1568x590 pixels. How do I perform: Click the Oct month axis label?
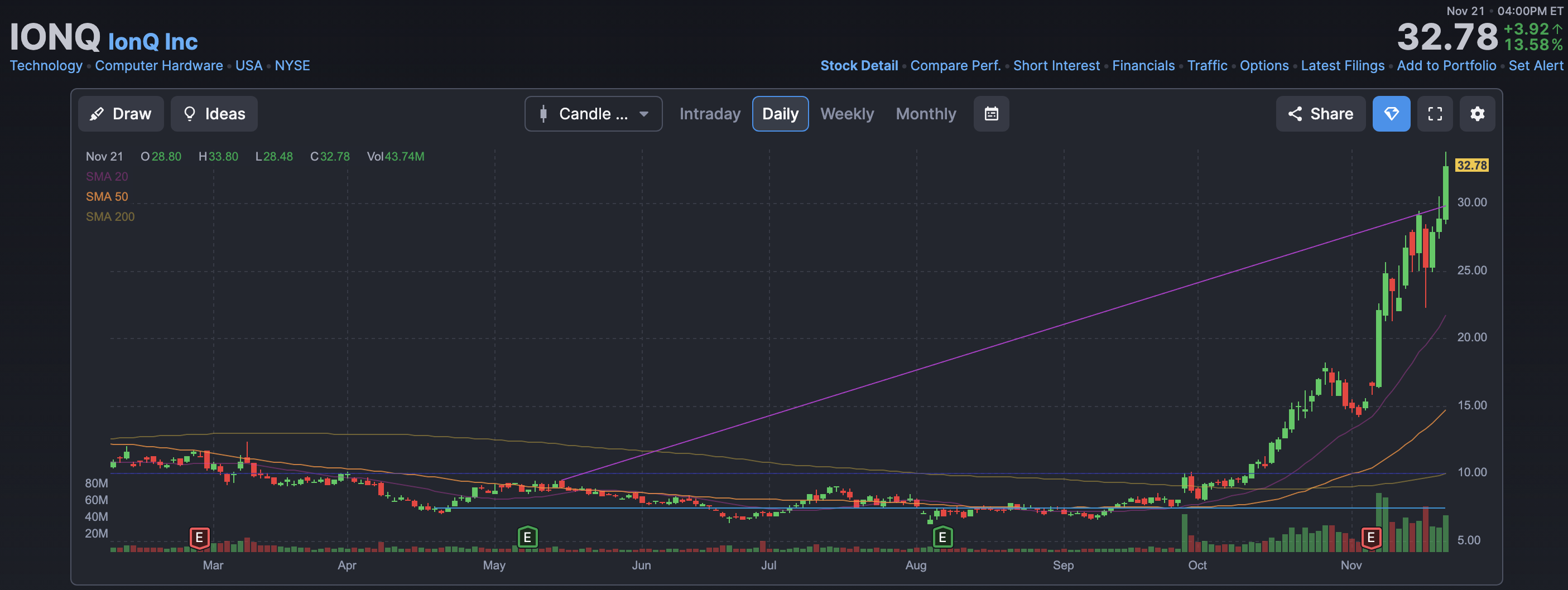coord(1197,565)
